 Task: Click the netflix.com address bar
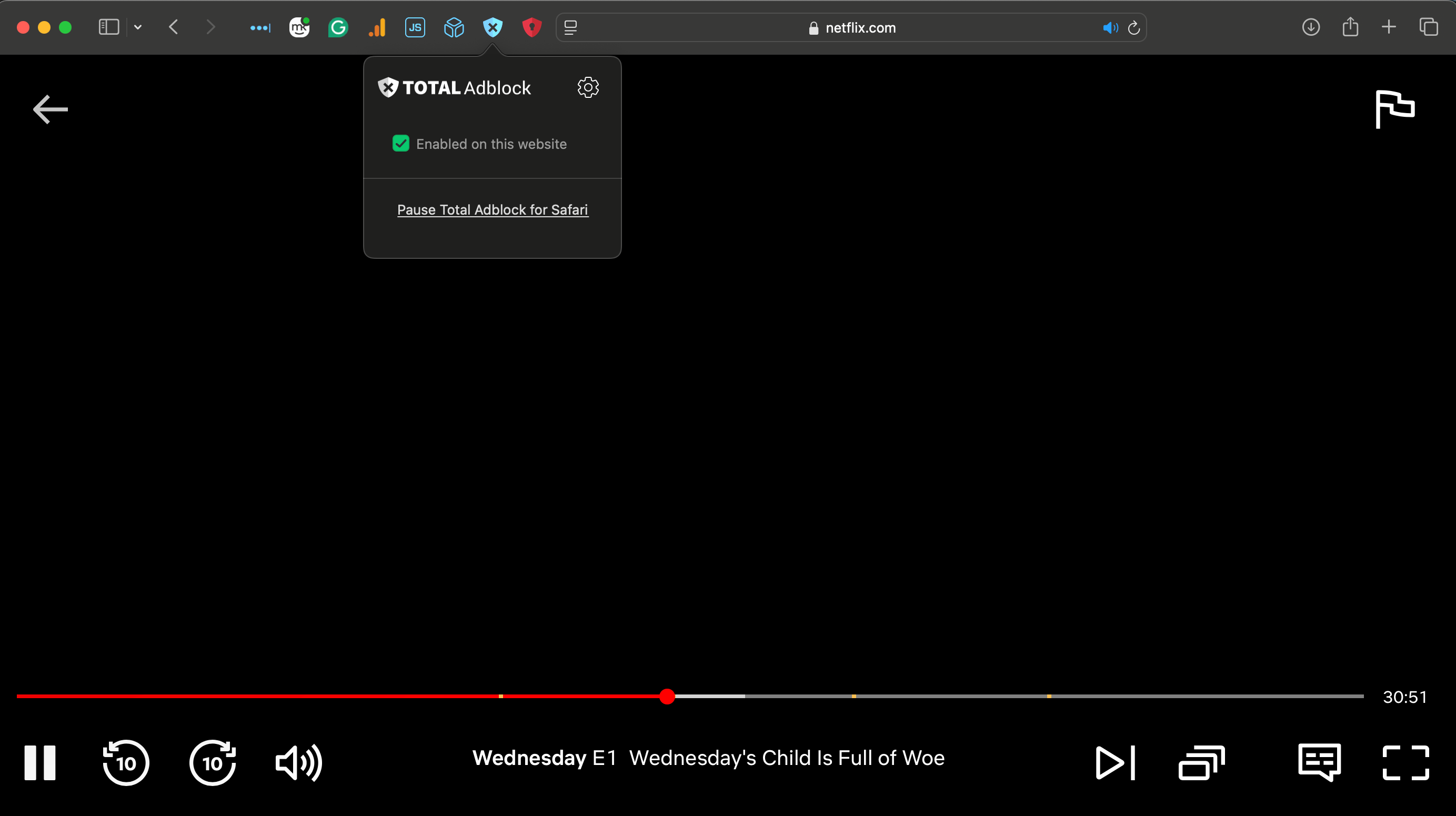pyautogui.click(x=852, y=28)
